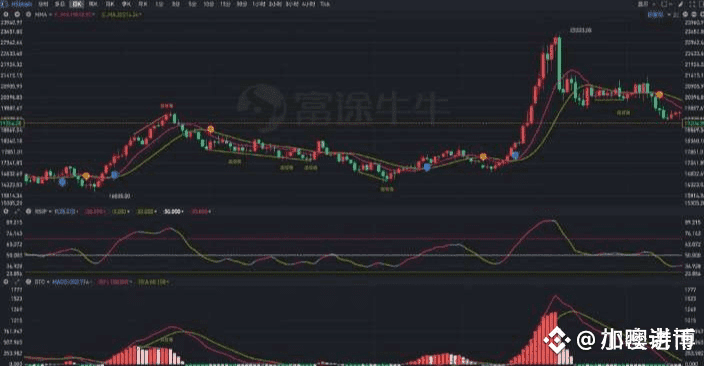704x366 pixels.
Task: Toggle visibility eye of the MMA indicator
Action: [x=28, y=14]
